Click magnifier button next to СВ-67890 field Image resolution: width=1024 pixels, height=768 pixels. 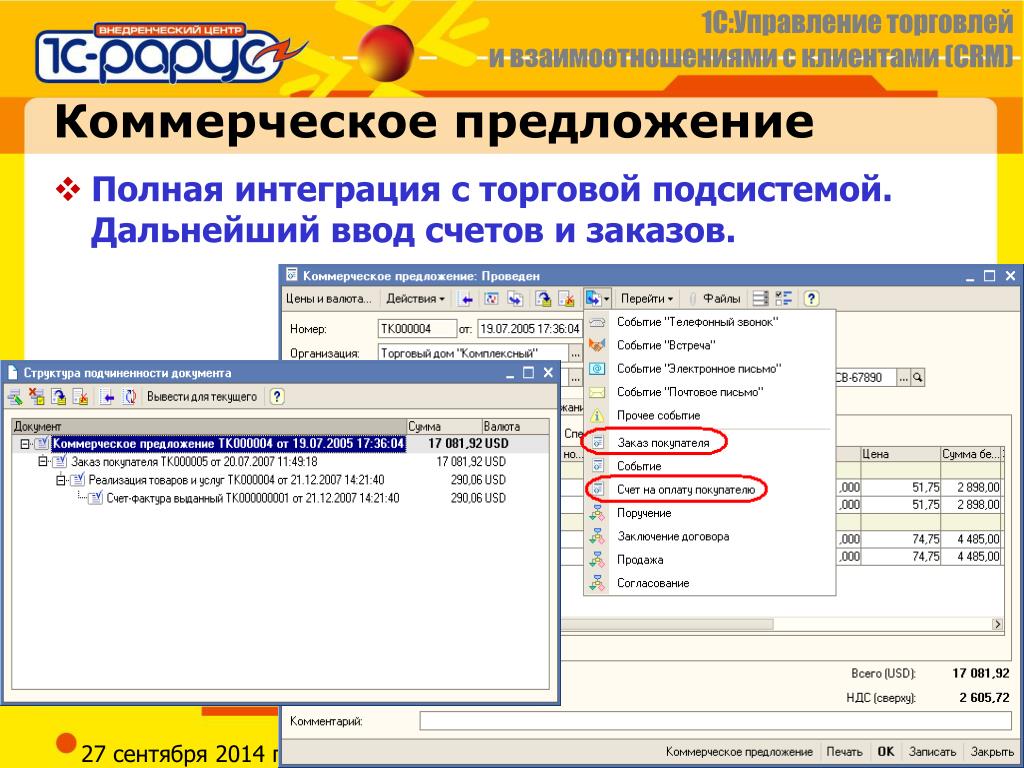tap(918, 377)
